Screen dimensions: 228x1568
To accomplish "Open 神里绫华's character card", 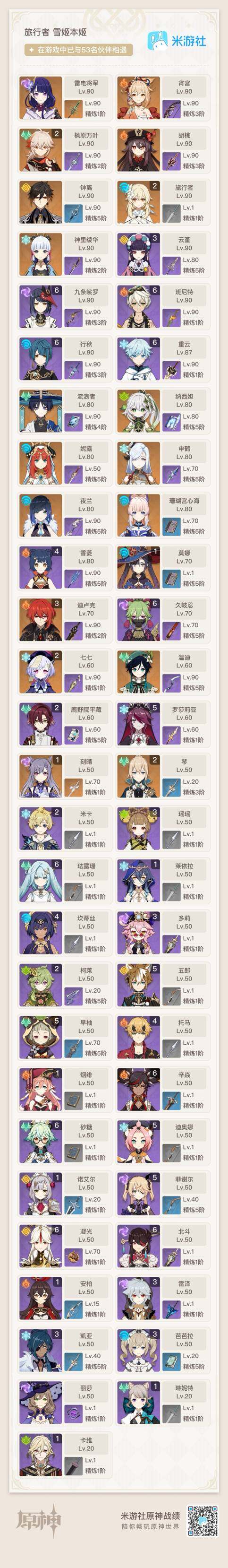I will (65, 254).
